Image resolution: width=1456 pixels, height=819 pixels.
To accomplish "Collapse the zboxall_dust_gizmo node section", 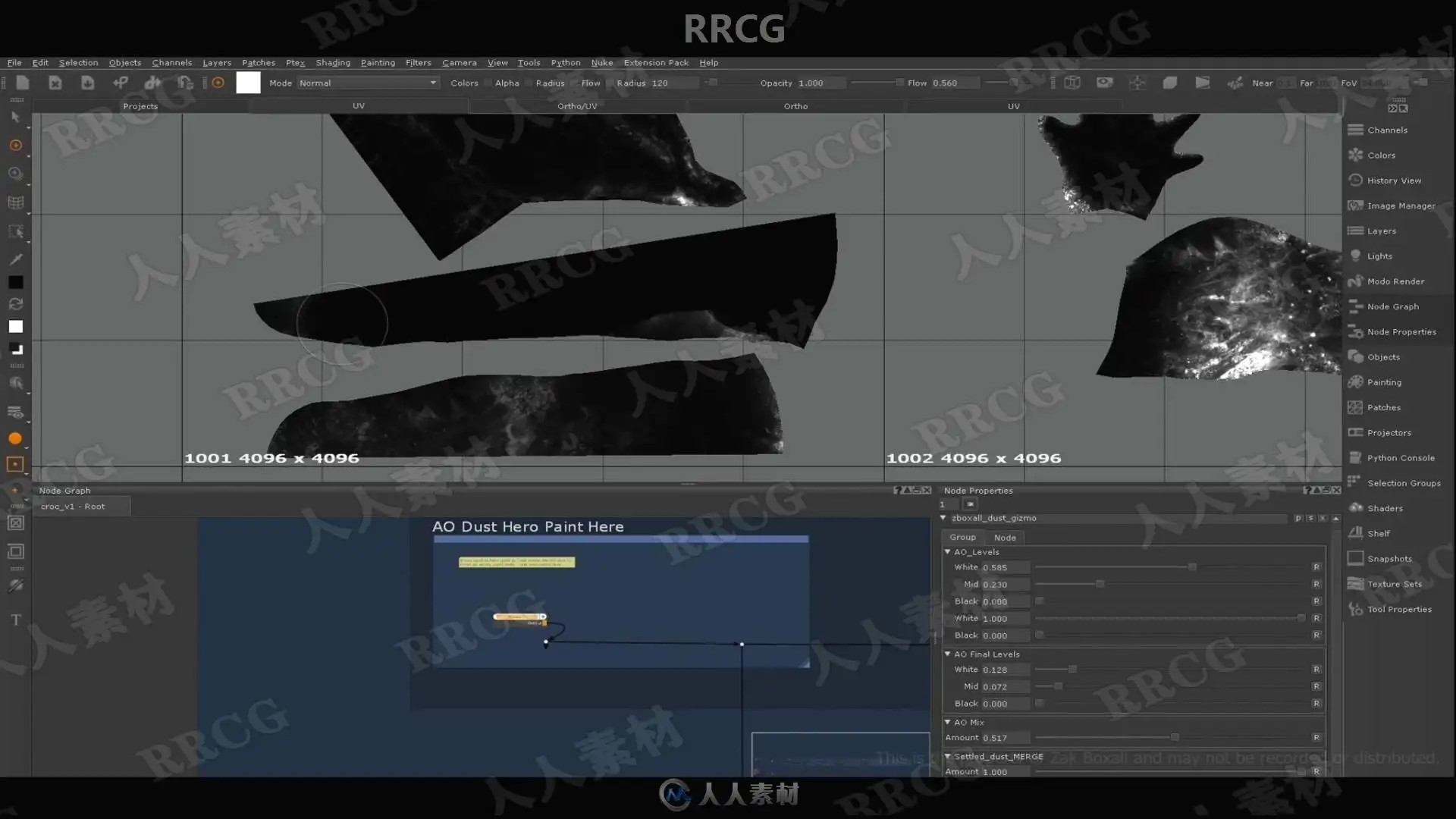I will click(943, 518).
